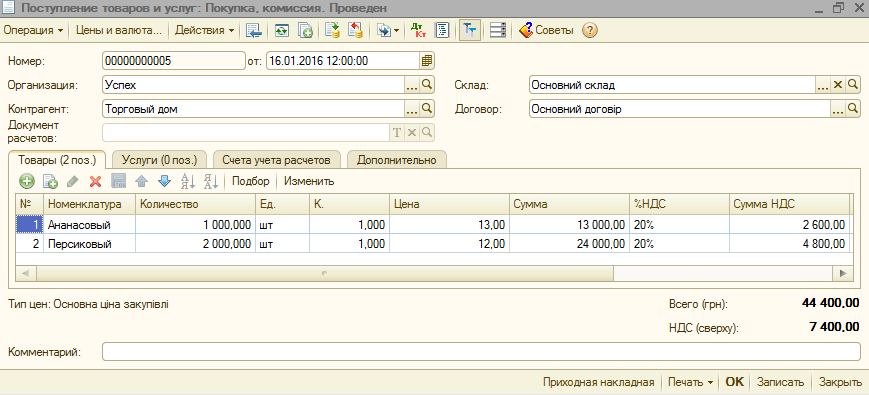Click the left scroll arrow of the table
This screenshot has height=395, width=869.
pos(26,273)
